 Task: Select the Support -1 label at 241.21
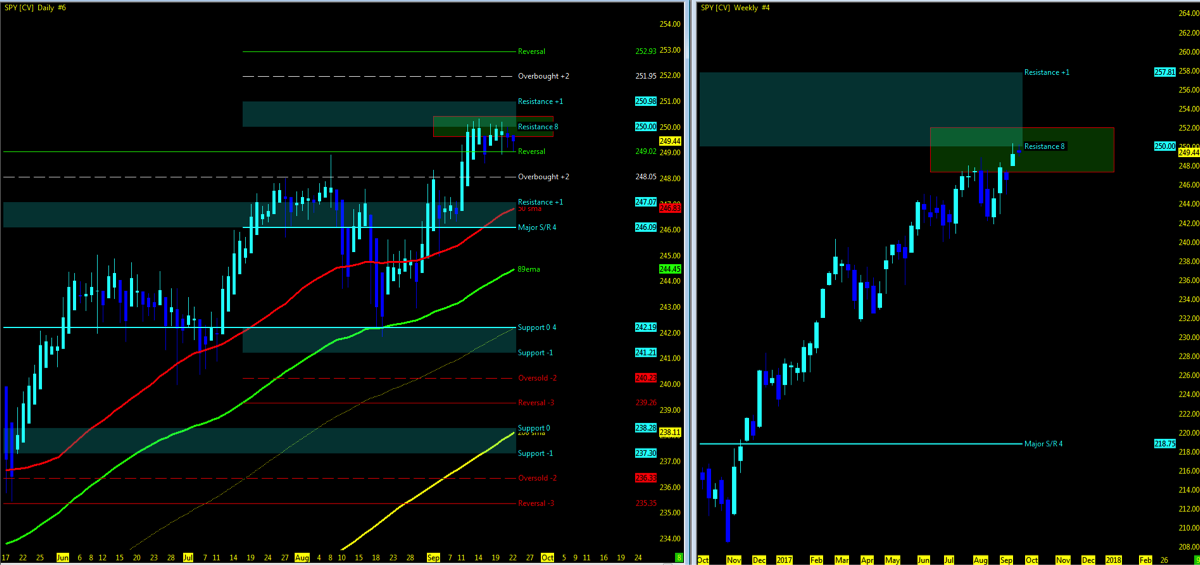[536, 353]
